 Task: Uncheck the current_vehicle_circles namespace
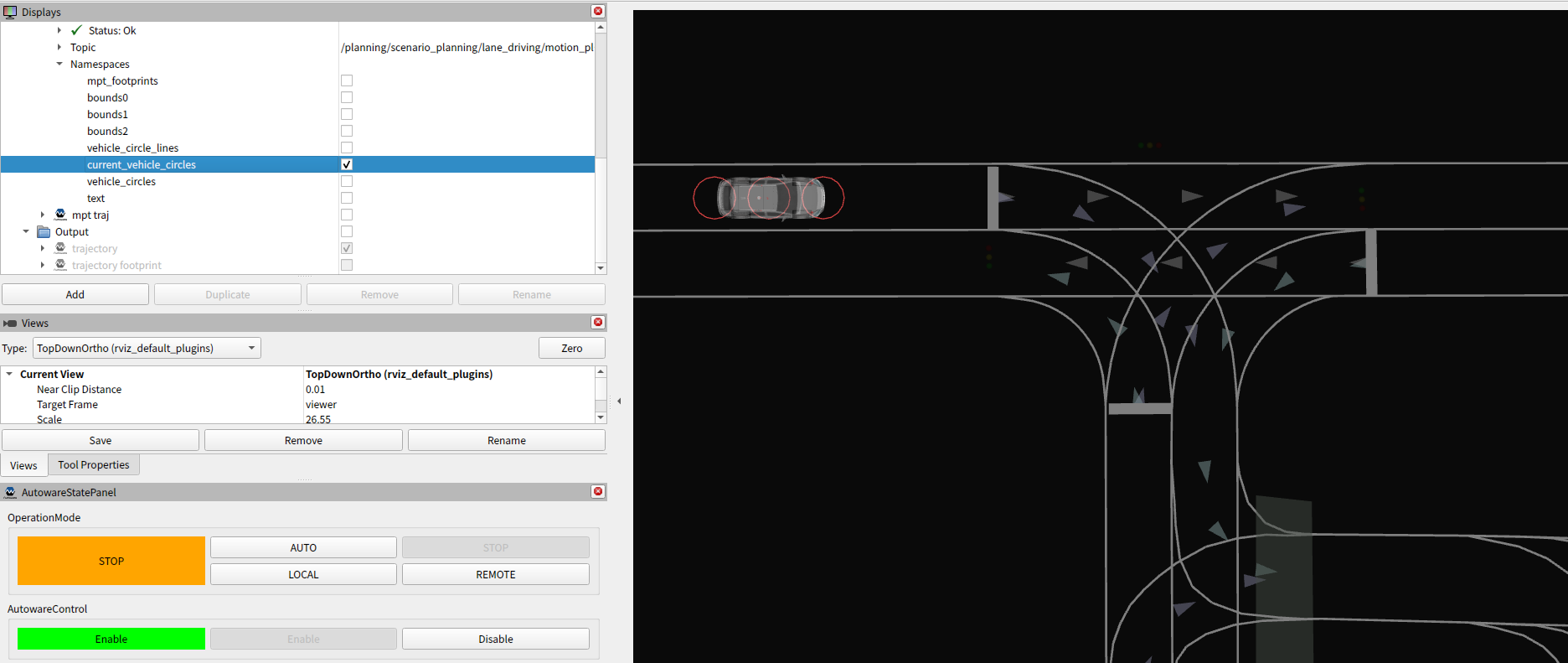(x=347, y=164)
